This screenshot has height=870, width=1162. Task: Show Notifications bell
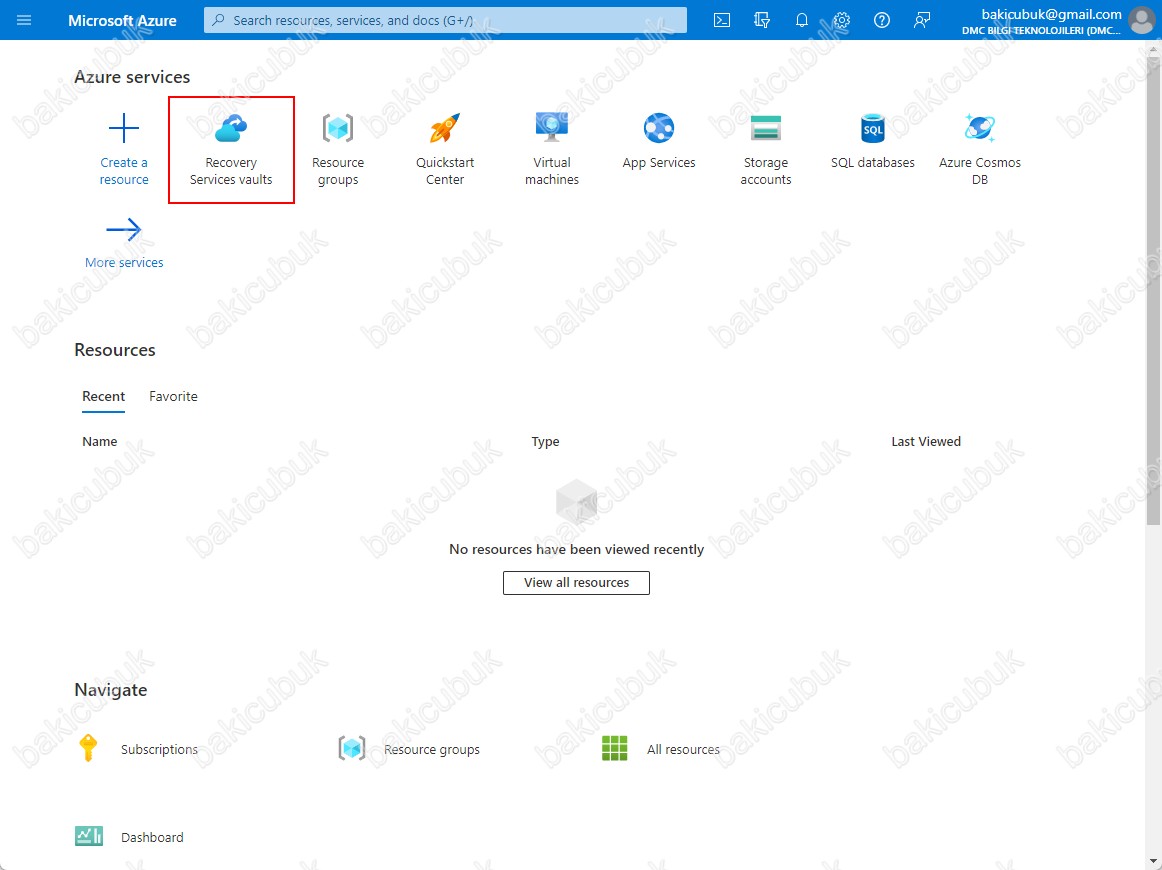click(x=802, y=20)
